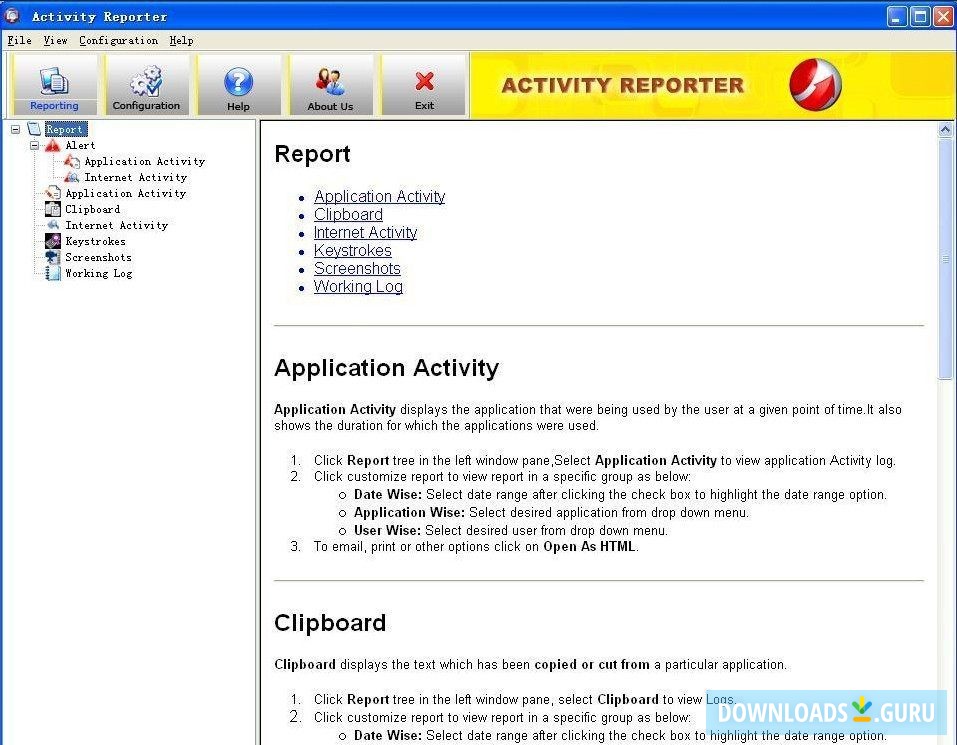This screenshot has width=957, height=745.
Task: Select Internet Activity under Alert in tree
Action: point(135,177)
